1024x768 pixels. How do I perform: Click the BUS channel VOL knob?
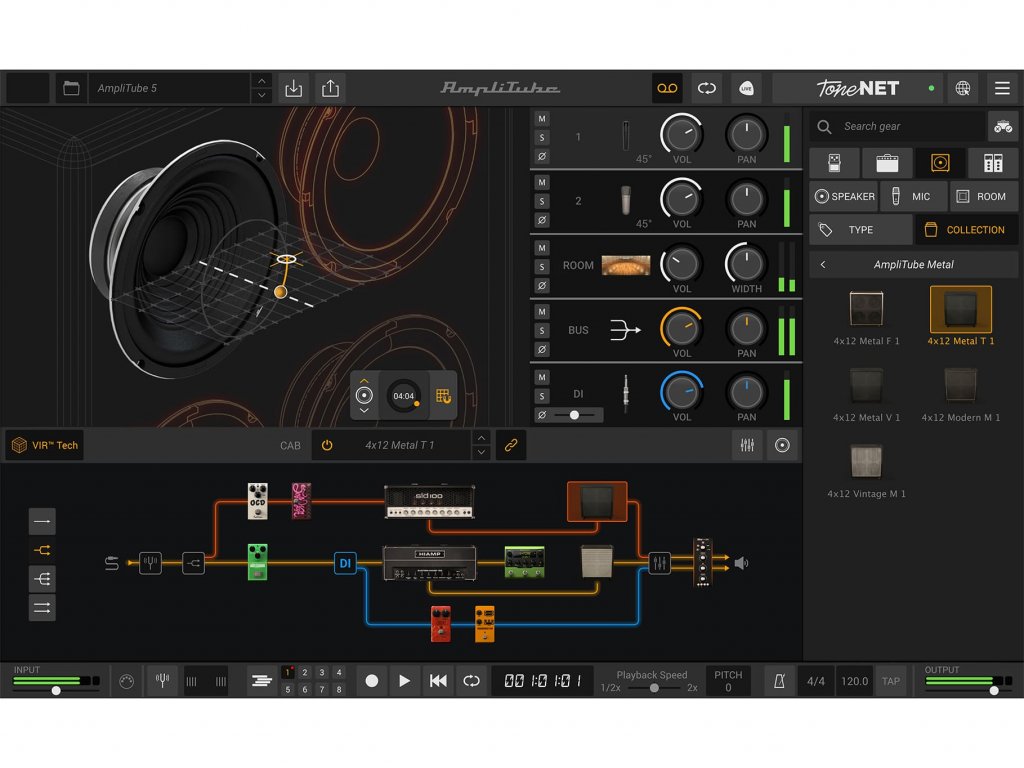coord(681,328)
